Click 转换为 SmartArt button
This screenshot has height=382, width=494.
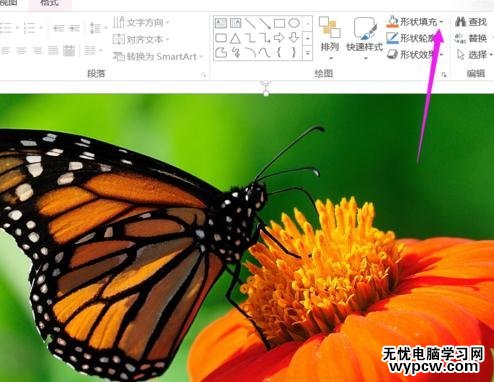pyautogui.click(x=158, y=56)
